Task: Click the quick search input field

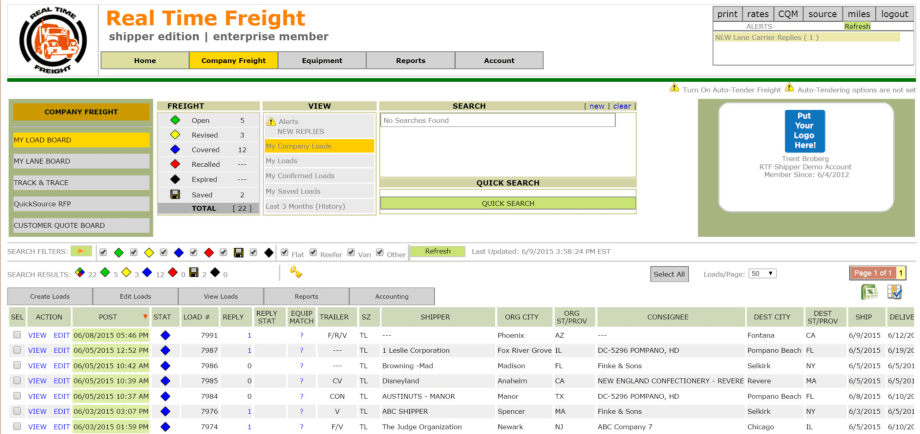Action: tap(508, 193)
